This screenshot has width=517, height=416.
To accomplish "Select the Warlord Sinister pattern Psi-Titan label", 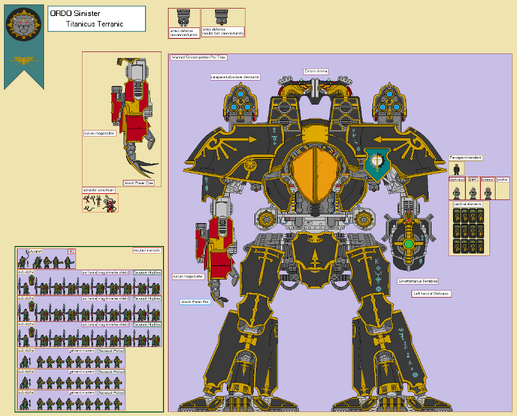I will pyautogui.click(x=199, y=57).
